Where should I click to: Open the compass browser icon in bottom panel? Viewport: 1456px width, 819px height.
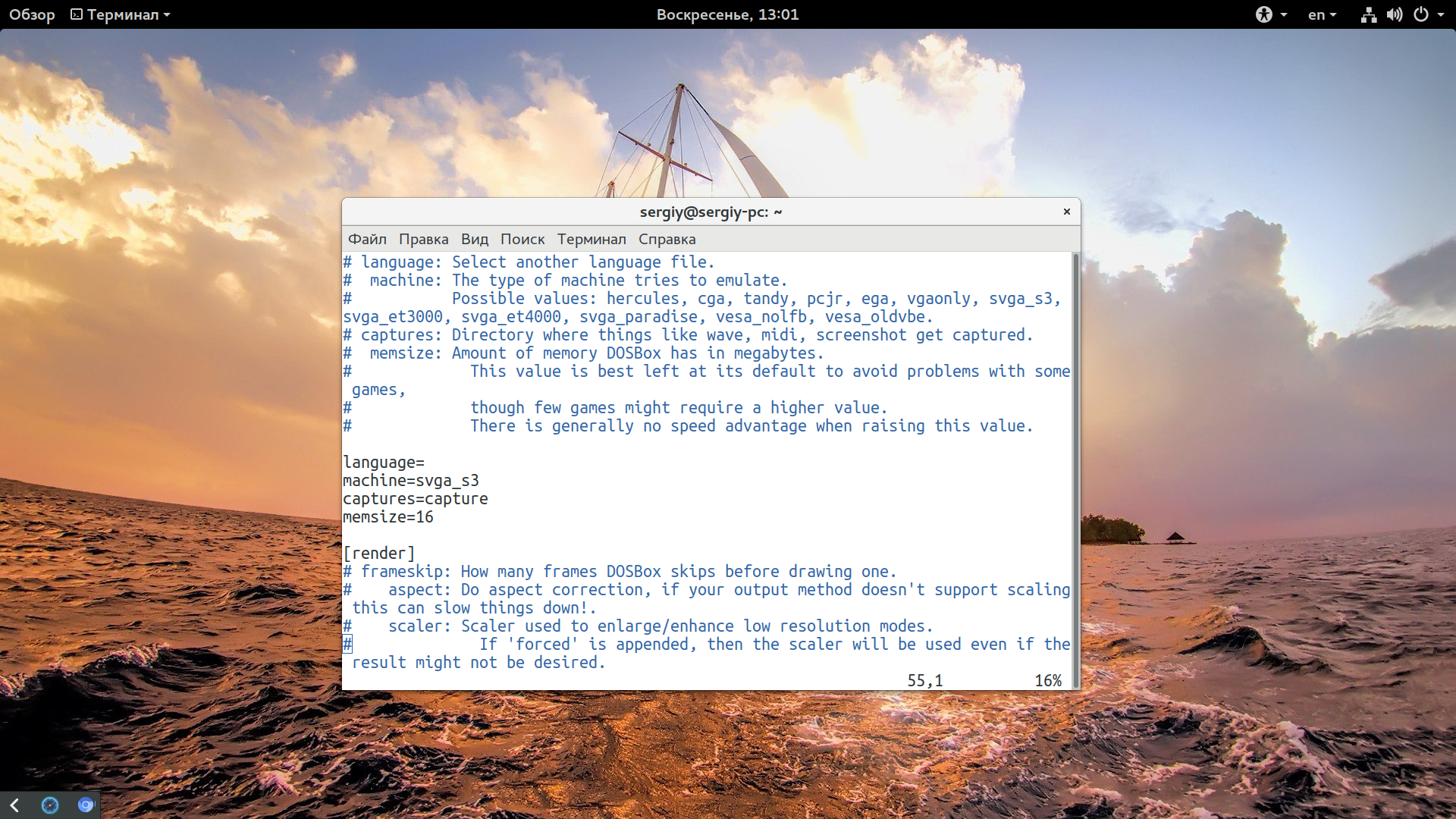50,805
